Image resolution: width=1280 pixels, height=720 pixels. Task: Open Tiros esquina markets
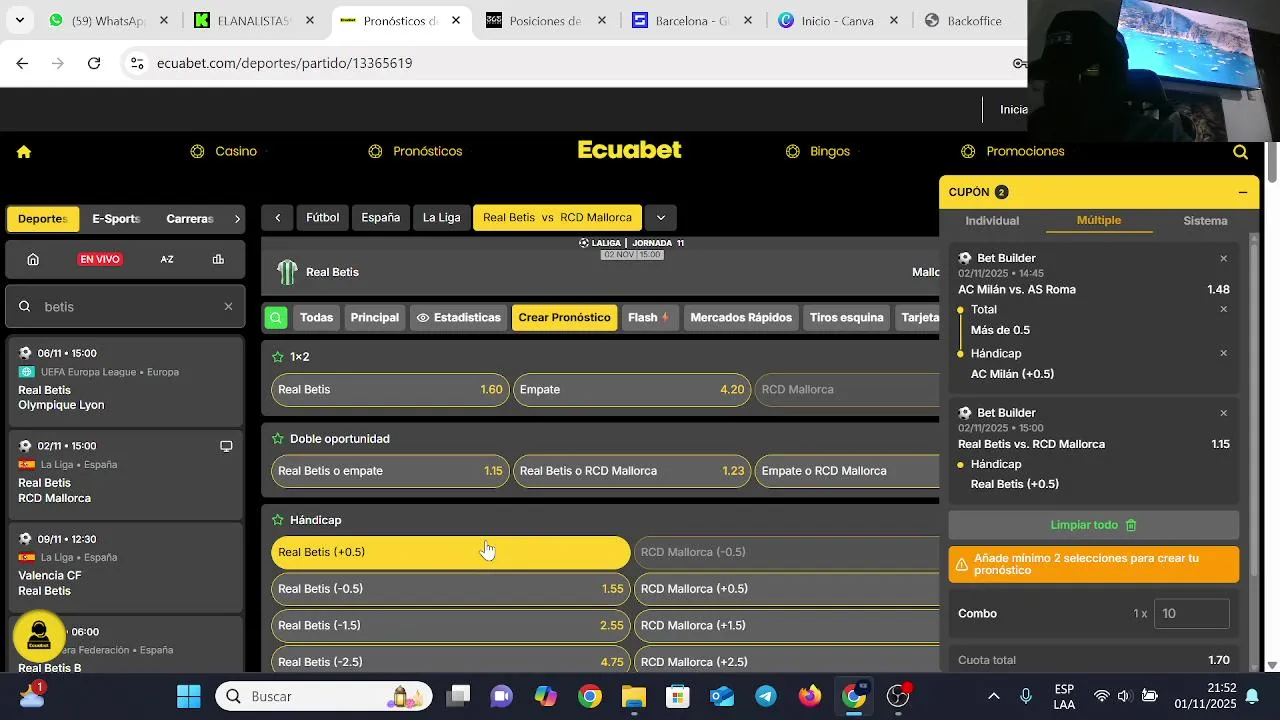tap(846, 318)
